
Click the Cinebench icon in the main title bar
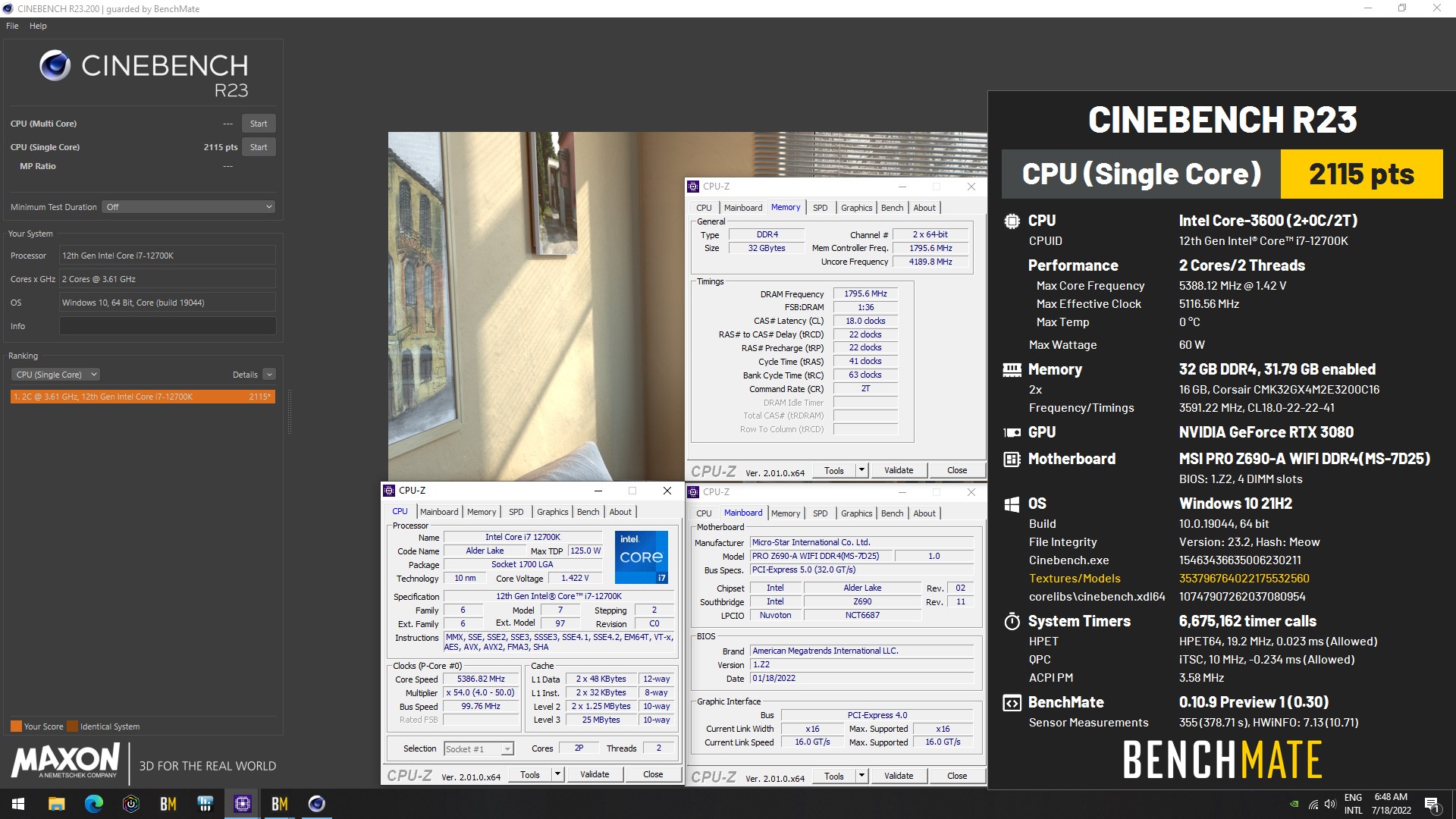[8, 8]
